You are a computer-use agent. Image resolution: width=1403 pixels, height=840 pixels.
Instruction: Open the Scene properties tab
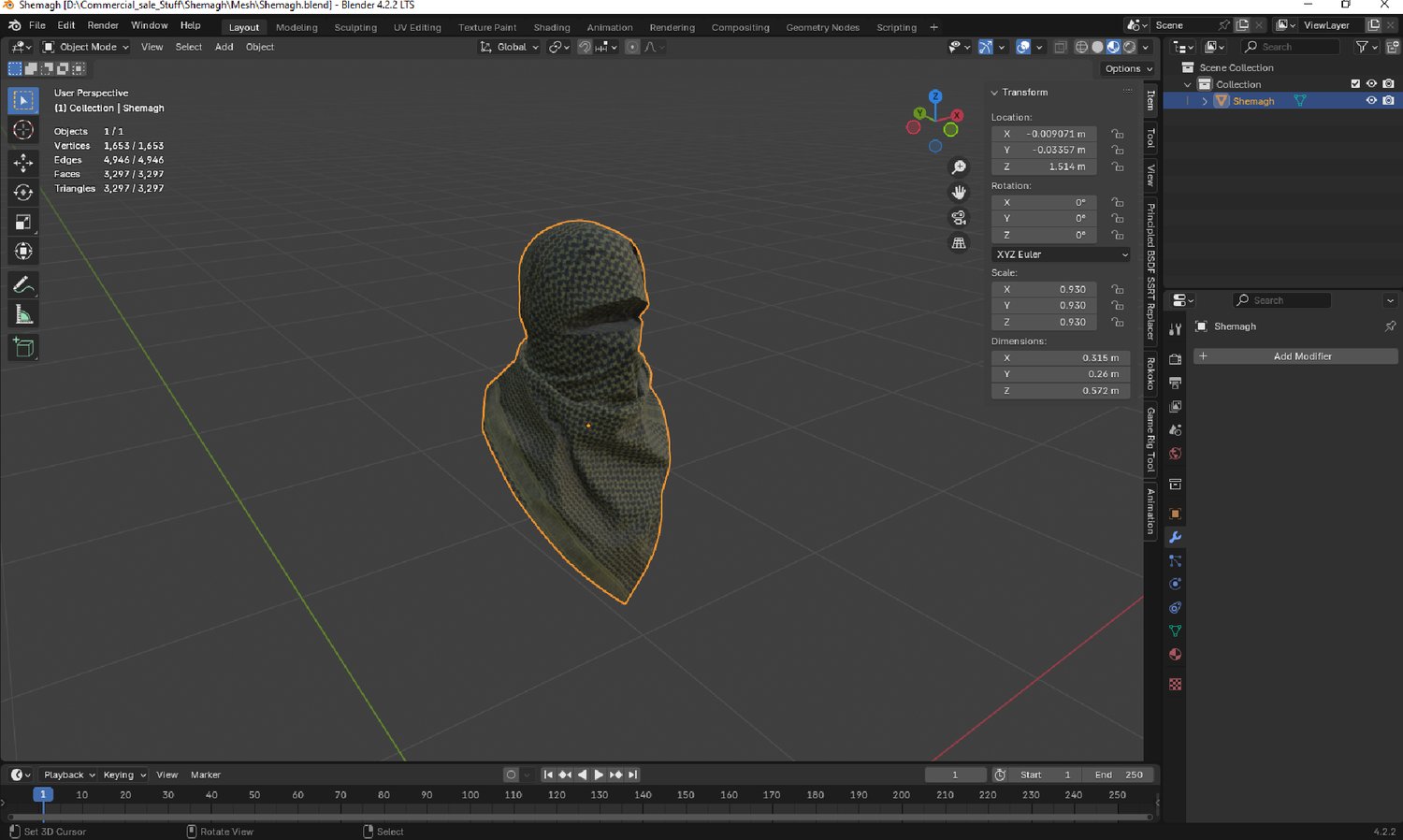coord(1176,430)
